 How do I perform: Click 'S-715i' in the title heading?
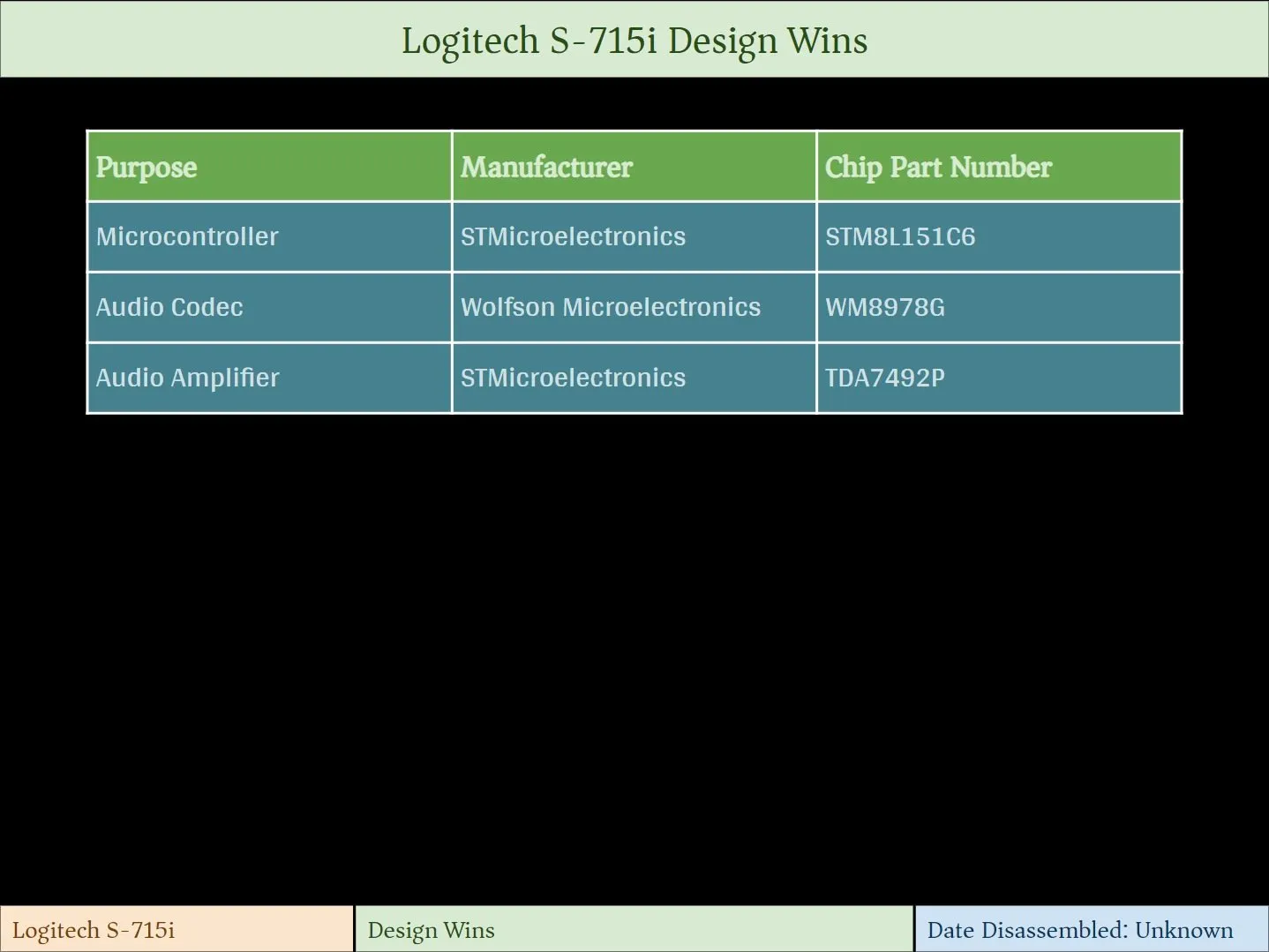click(x=604, y=41)
